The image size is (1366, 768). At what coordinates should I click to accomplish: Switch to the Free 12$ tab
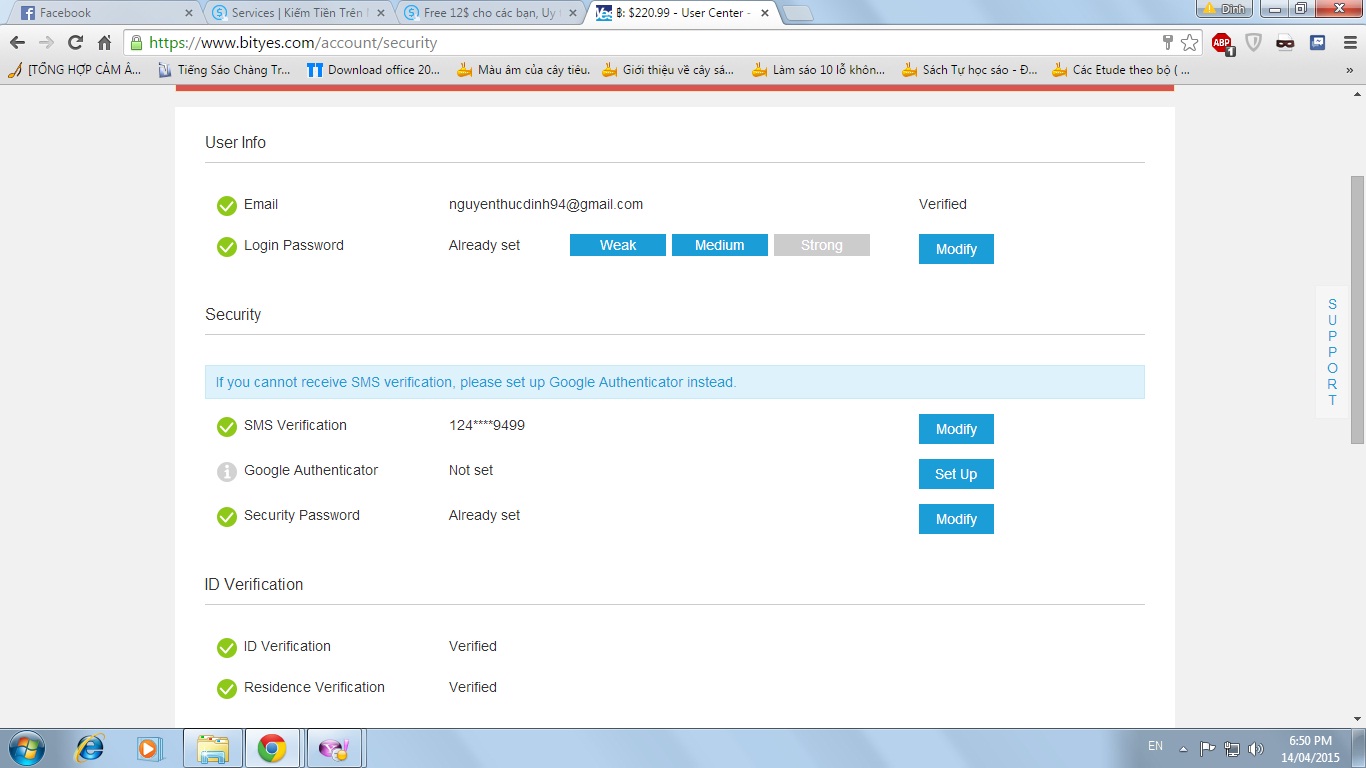(488, 13)
